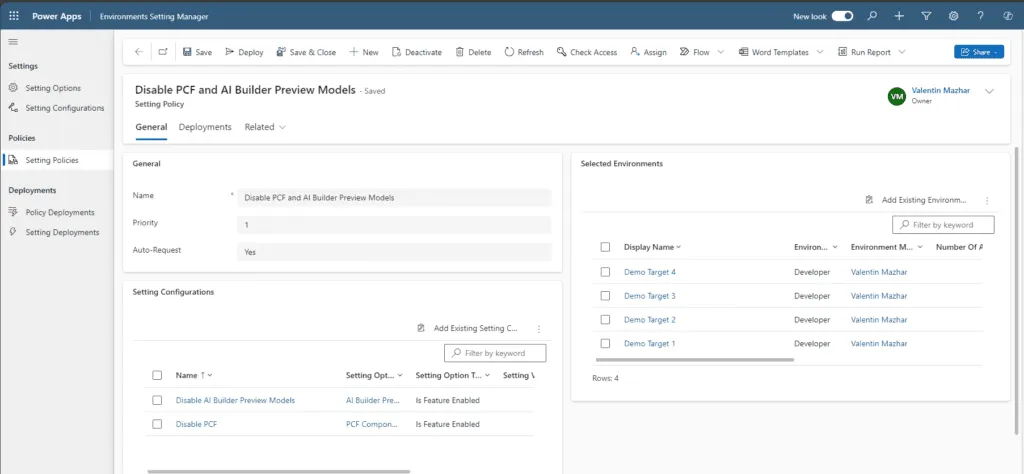Create a New record from command bar

364,52
